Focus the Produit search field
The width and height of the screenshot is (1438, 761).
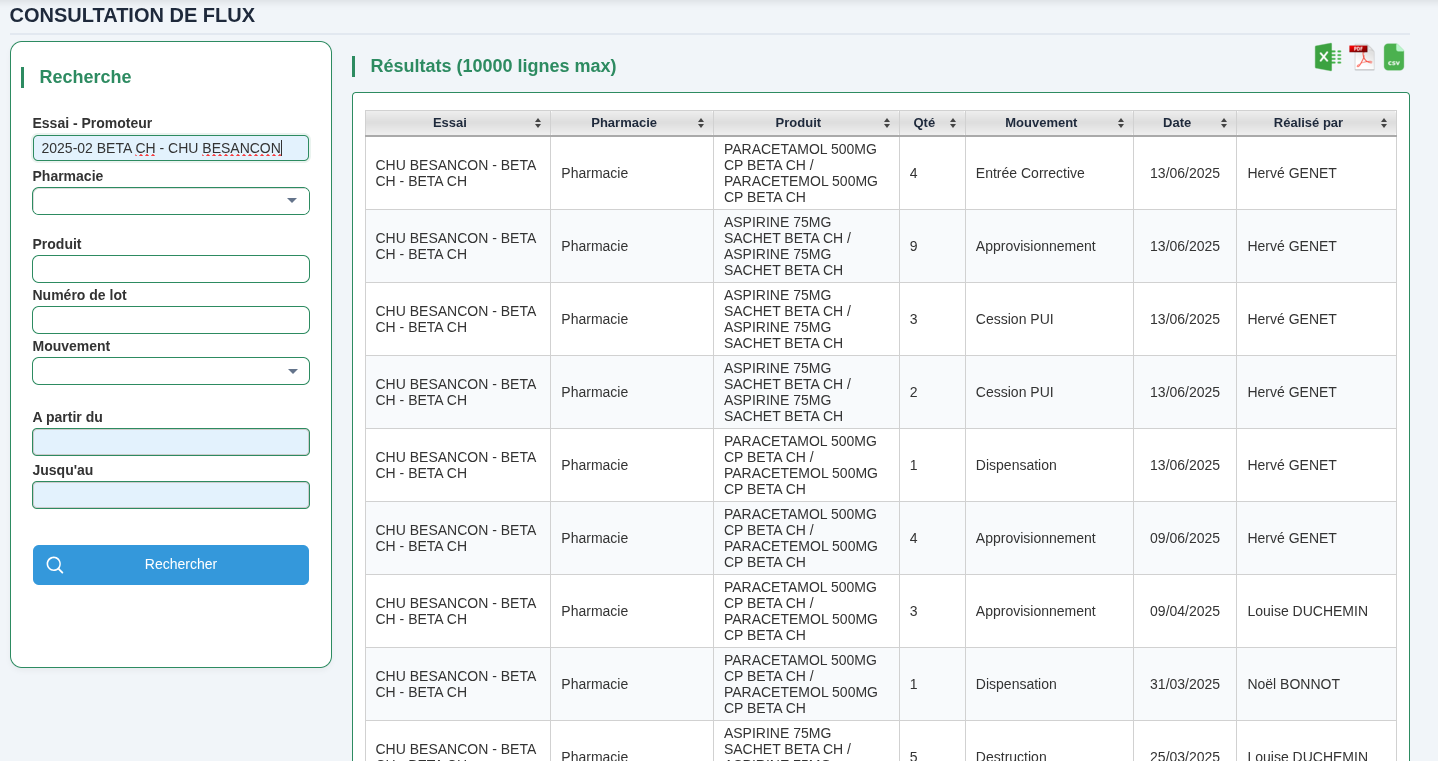pyautogui.click(x=170, y=269)
